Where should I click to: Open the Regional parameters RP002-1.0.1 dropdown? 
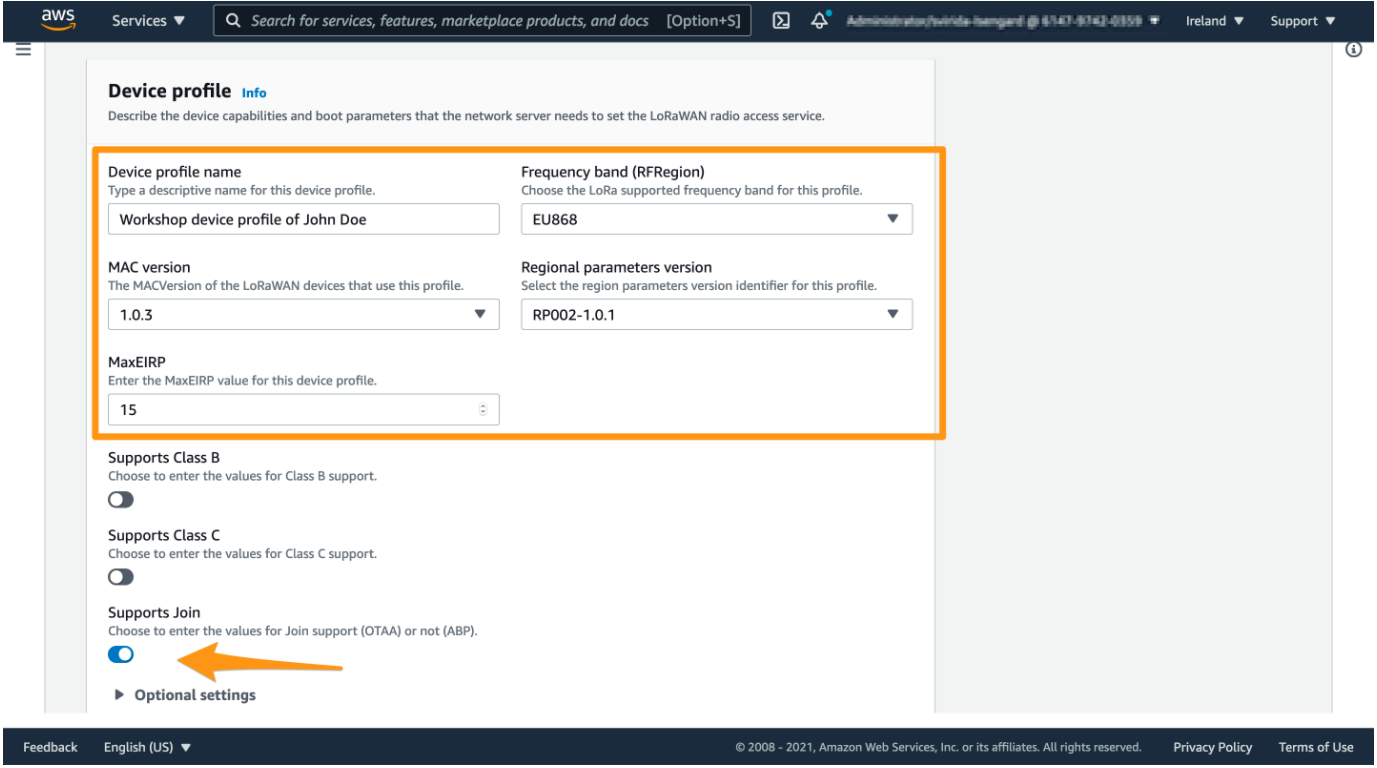[716, 314]
